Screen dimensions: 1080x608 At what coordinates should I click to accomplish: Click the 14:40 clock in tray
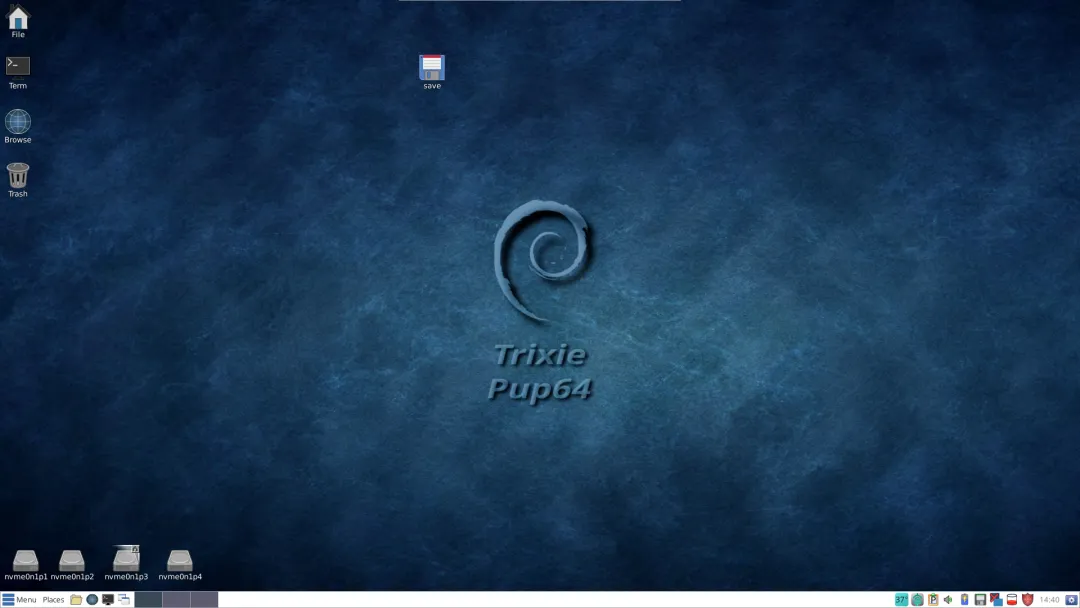[1050, 600]
